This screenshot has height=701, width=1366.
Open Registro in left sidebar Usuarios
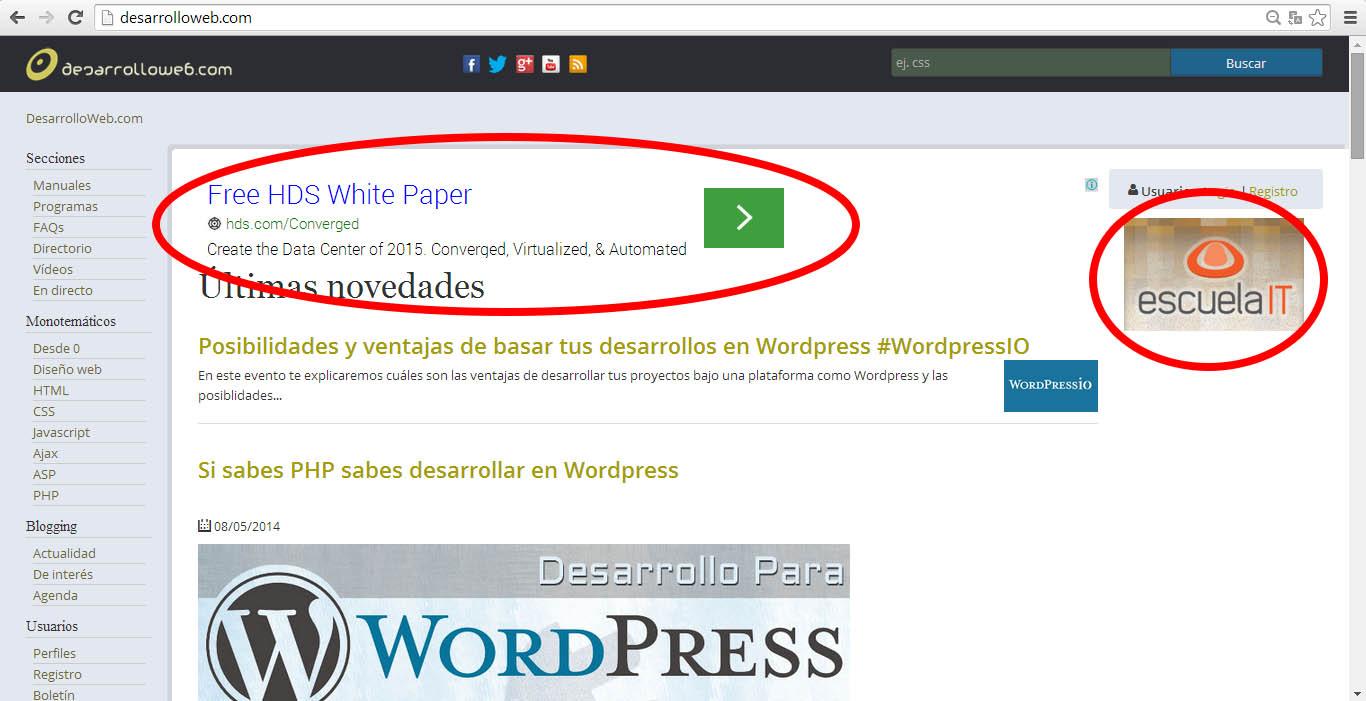click(57, 674)
